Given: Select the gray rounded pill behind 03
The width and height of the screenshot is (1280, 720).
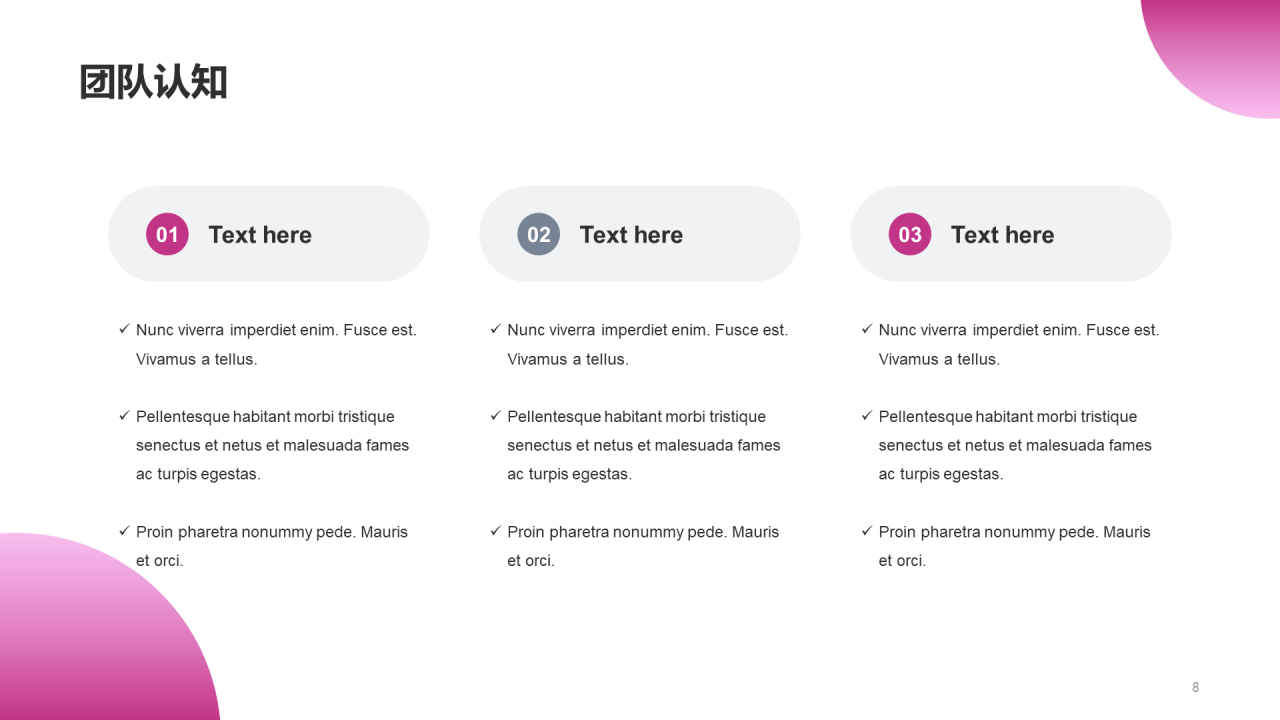Looking at the screenshot, I should (x=1011, y=234).
